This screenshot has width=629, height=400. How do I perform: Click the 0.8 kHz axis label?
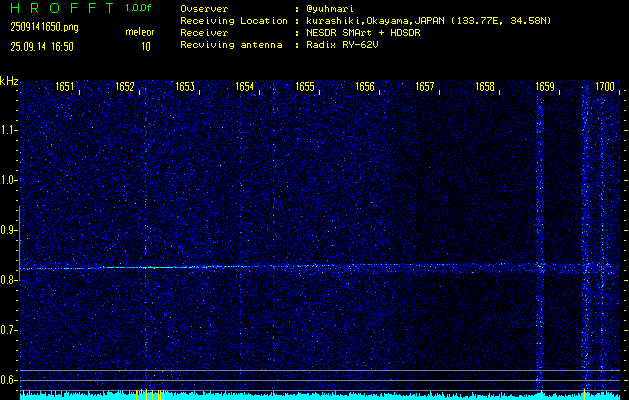[9, 280]
